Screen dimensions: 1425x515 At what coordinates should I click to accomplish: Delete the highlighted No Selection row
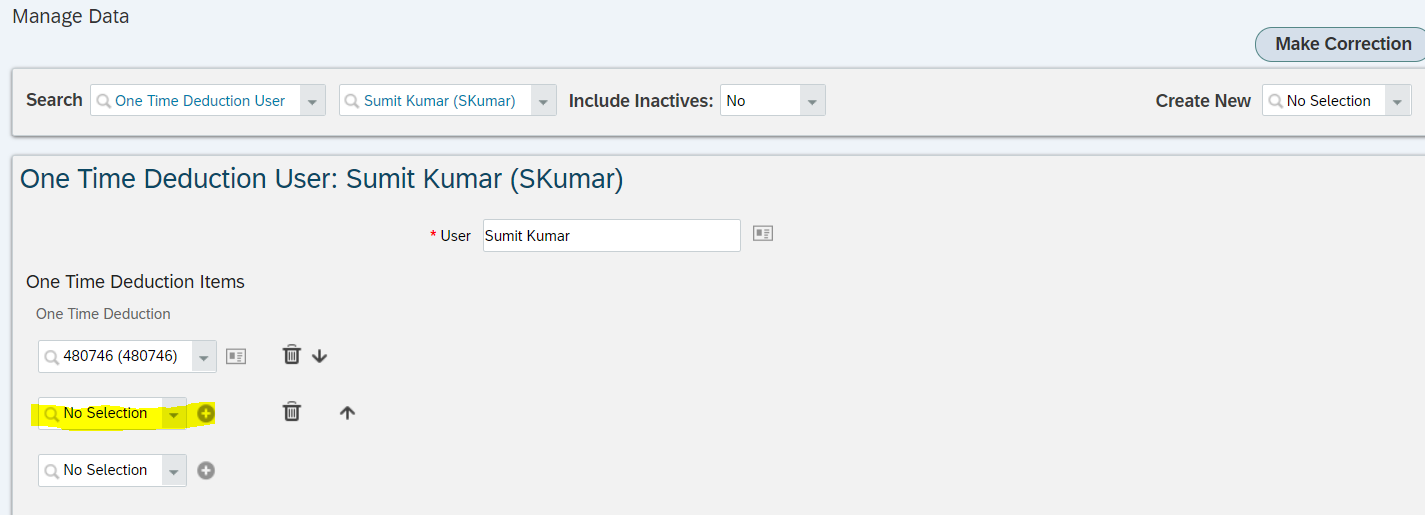click(x=291, y=412)
